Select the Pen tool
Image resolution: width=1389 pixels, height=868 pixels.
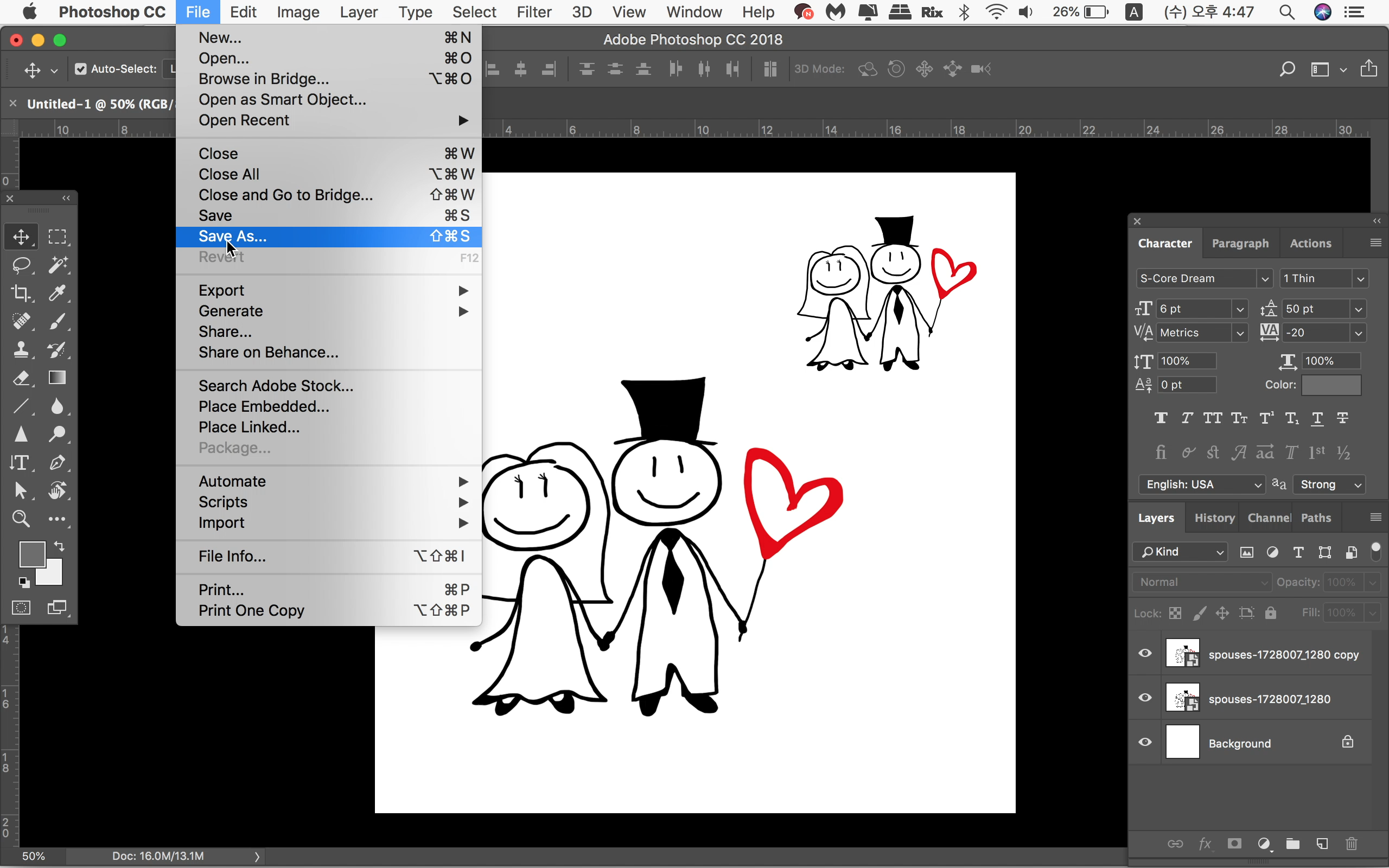click(57, 462)
